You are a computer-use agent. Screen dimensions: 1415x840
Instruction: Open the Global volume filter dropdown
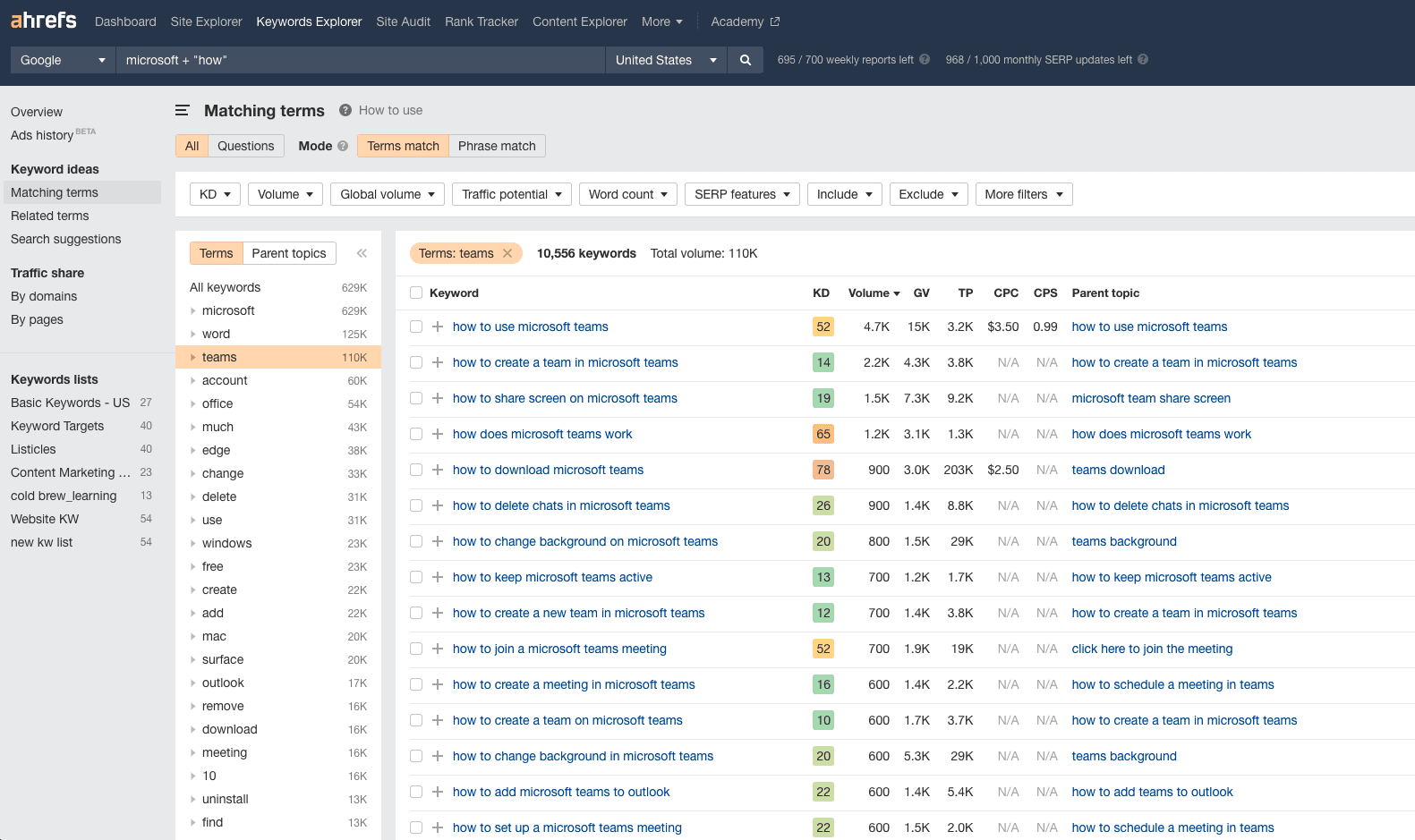pos(388,194)
